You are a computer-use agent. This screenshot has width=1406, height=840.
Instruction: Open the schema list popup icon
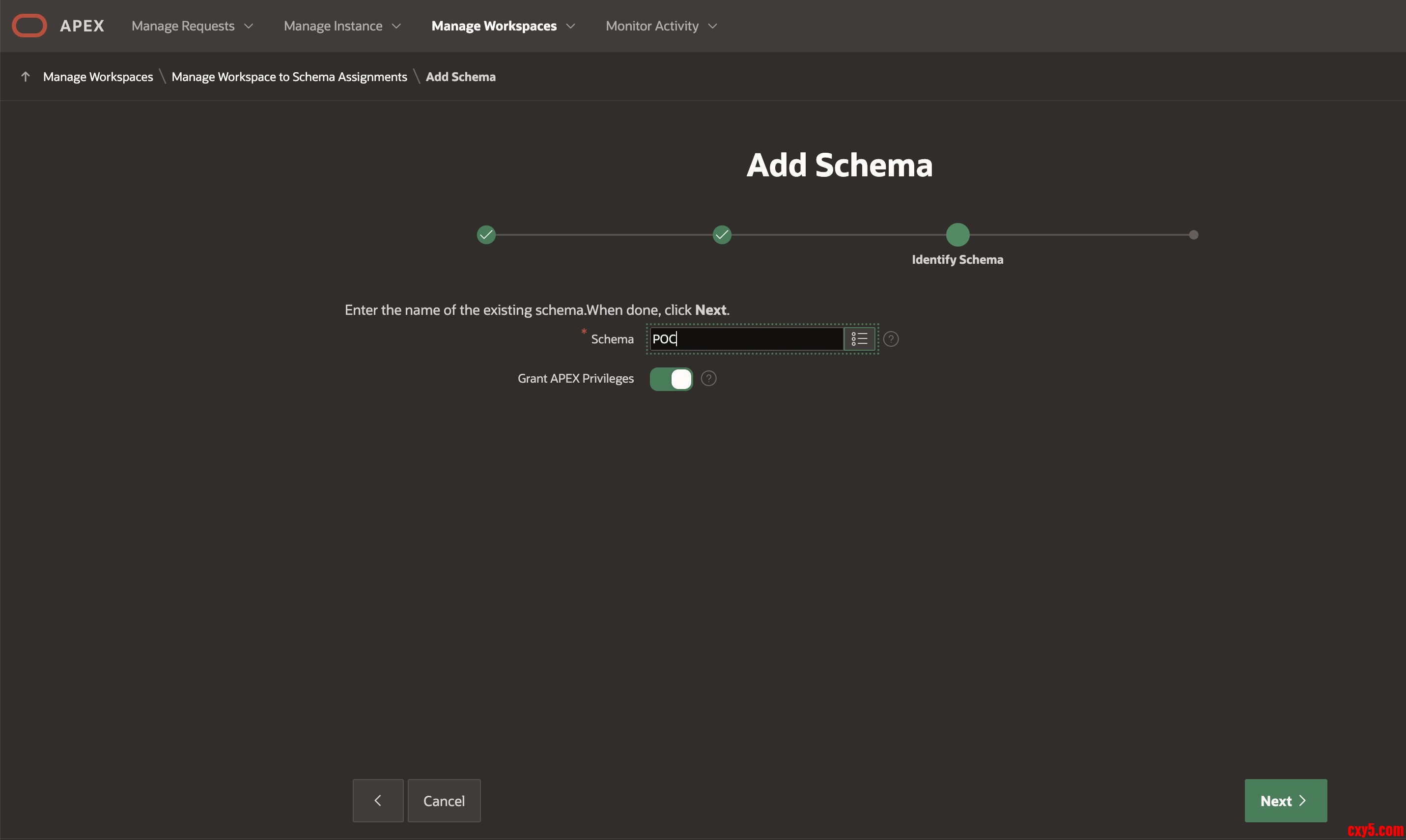(x=859, y=339)
